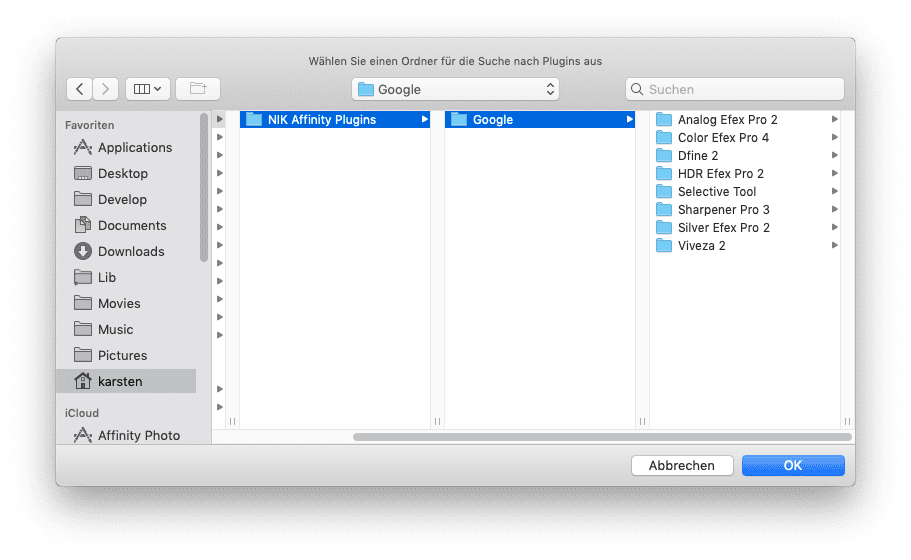Expand arrow next to Analog Efex Pro 2
Screen dimensions: 911x560
click(x=834, y=119)
